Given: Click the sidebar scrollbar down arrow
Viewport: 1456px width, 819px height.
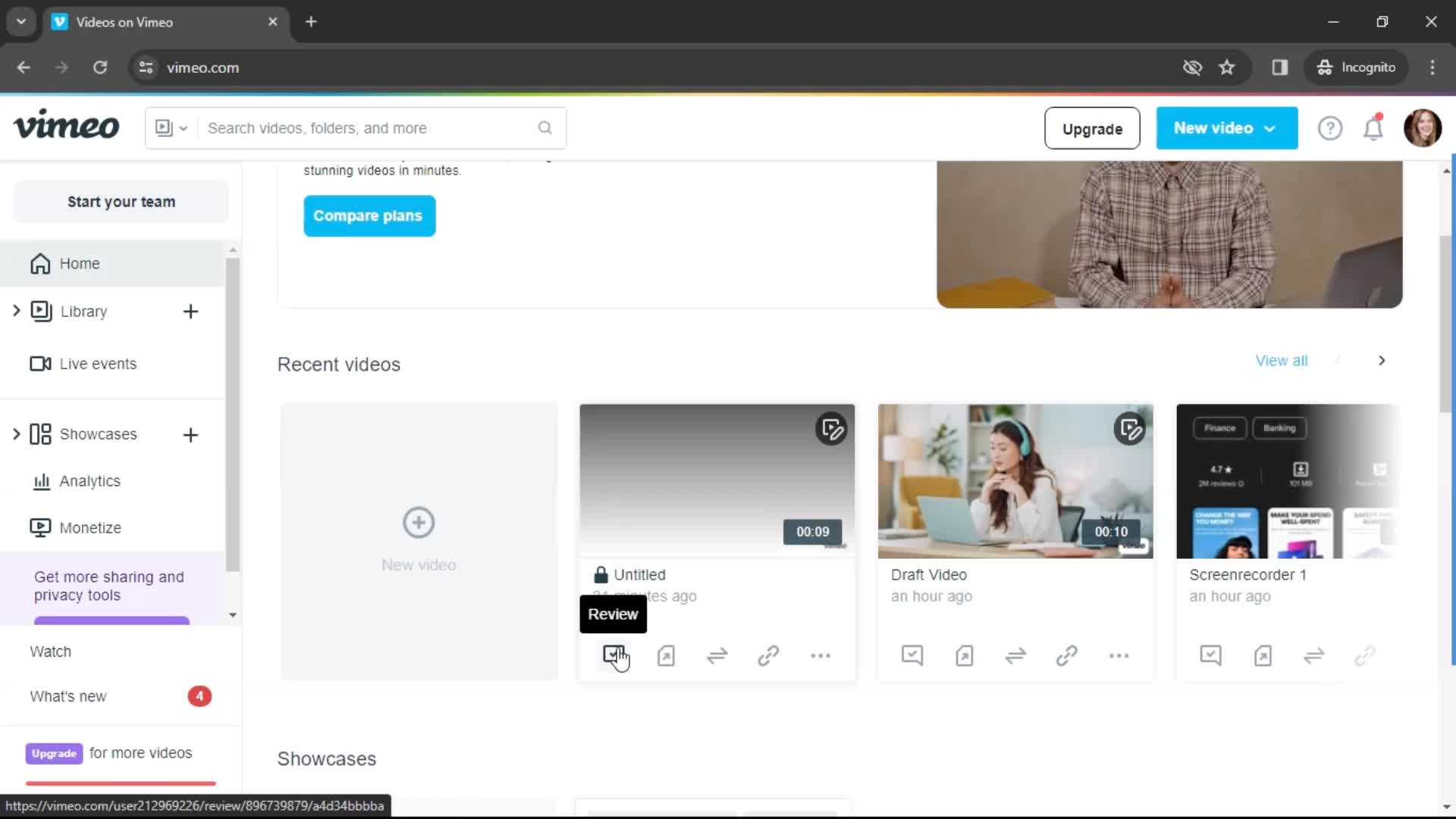Looking at the screenshot, I should 233,615.
